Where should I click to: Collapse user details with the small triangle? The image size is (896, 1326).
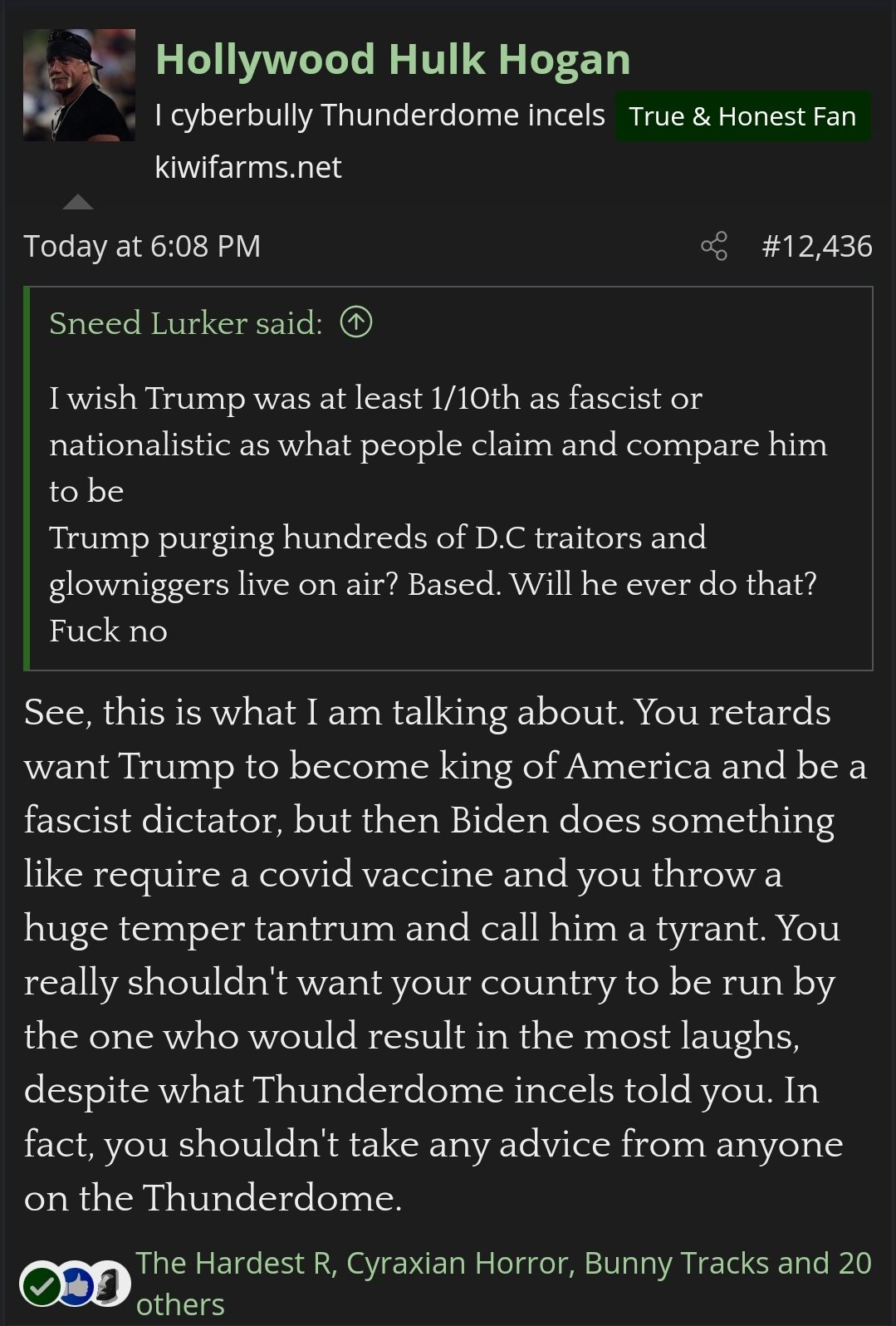(78, 202)
